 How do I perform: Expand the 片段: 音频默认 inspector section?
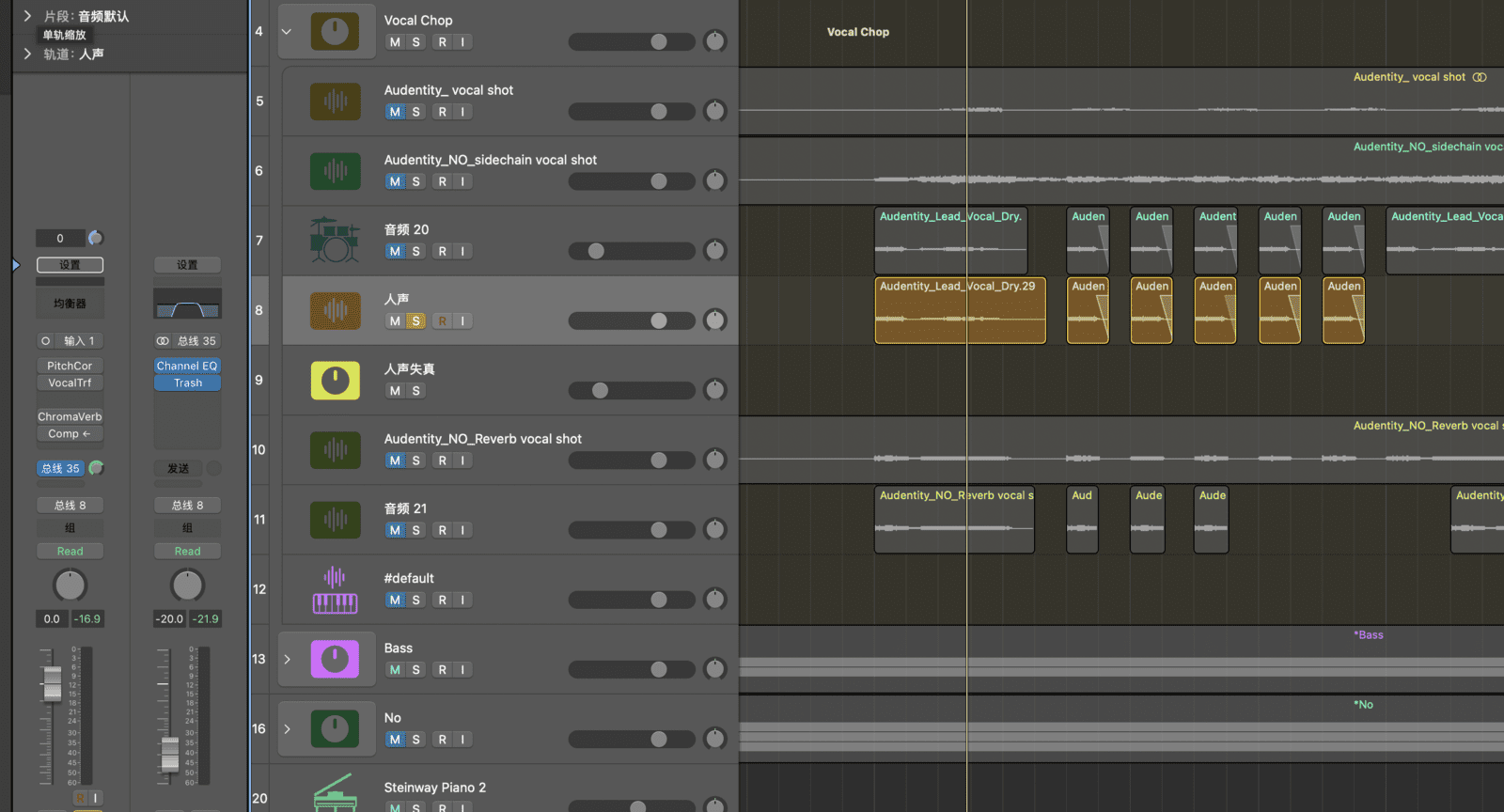[27, 16]
